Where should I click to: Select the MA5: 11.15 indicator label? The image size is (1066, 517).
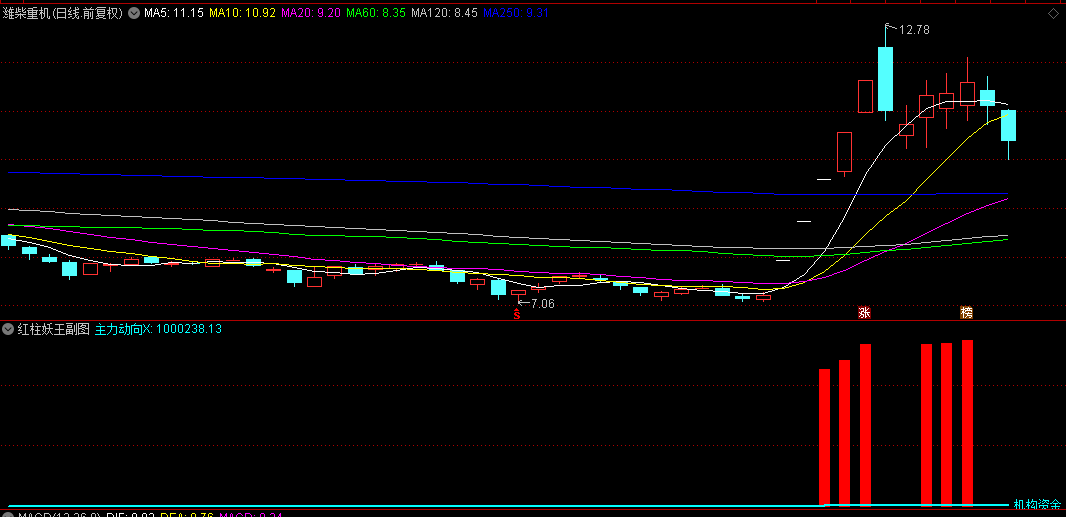[x=173, y=13]
